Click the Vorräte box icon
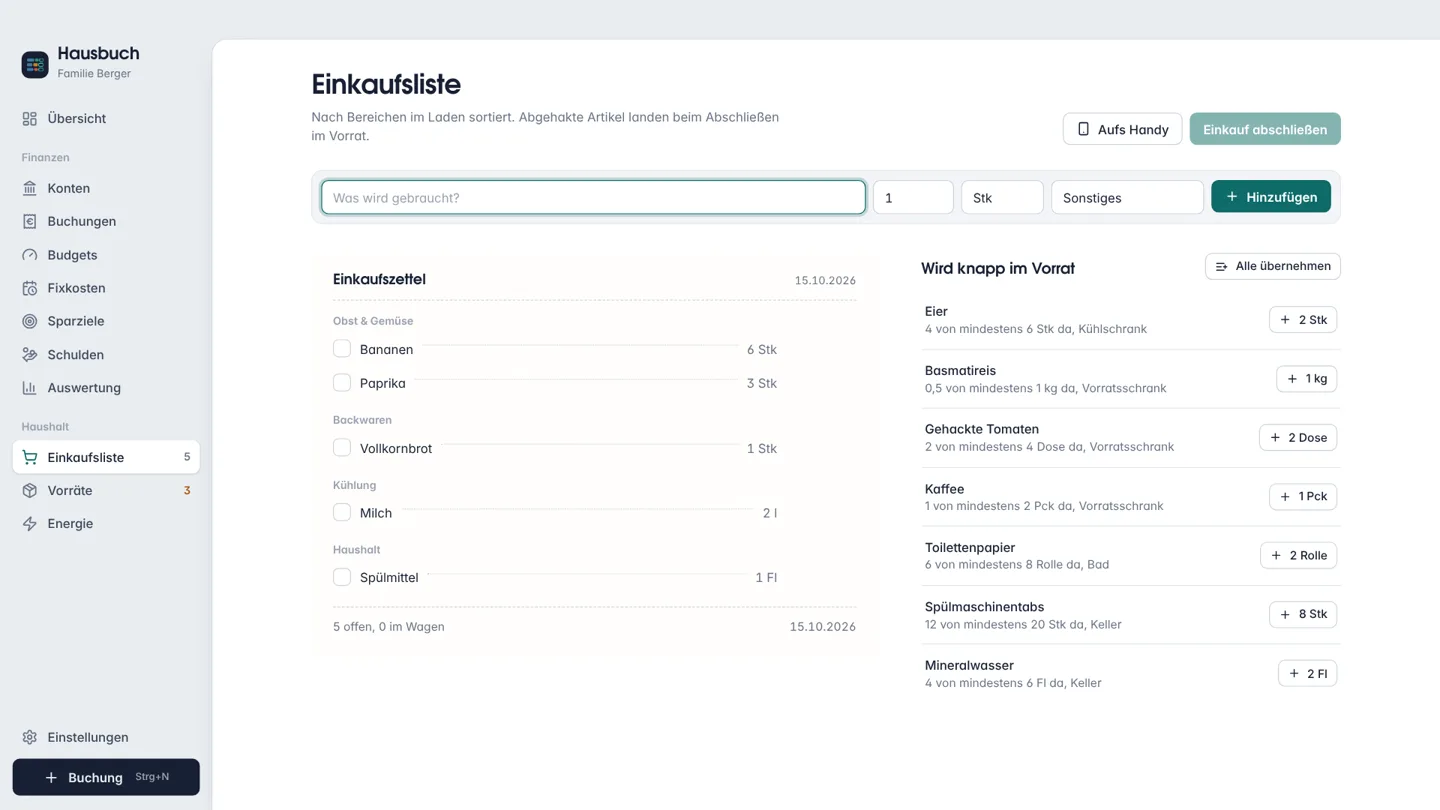The height and width of the screenshot is (810, 1440). click(30, 491)
